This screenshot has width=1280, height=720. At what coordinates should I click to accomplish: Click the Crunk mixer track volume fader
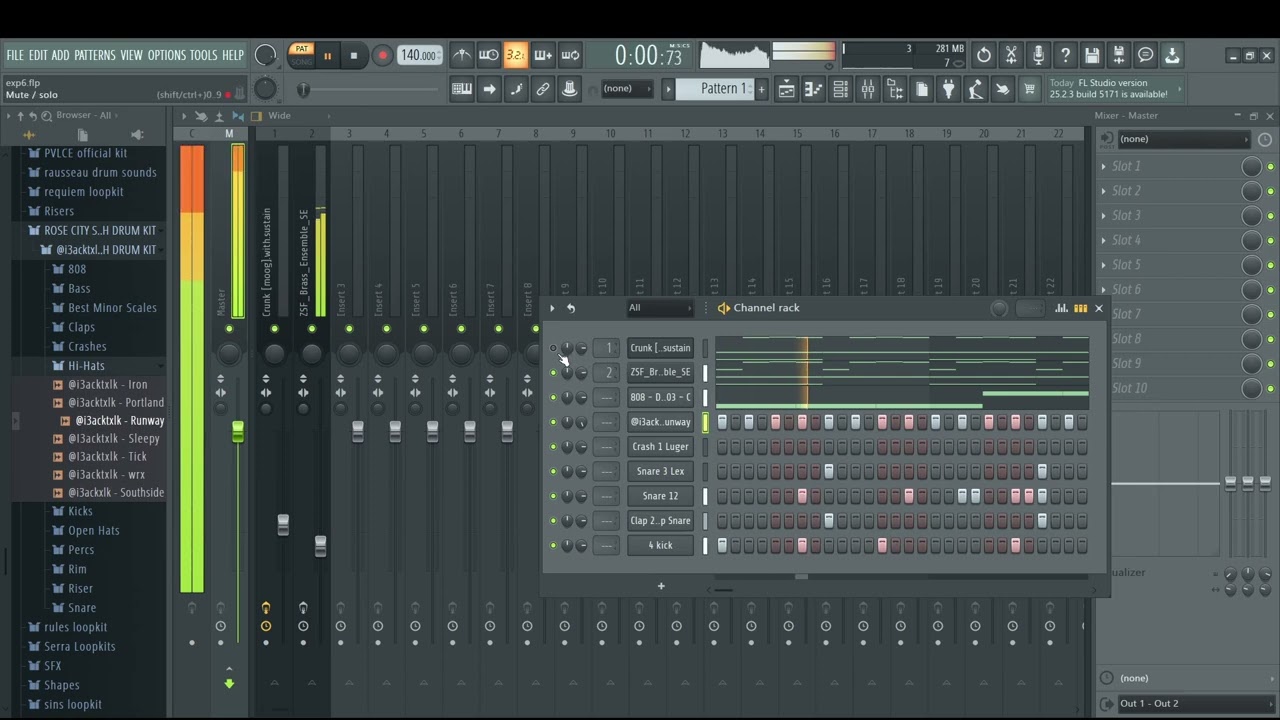pyautogui.click(x=283, y=524)
